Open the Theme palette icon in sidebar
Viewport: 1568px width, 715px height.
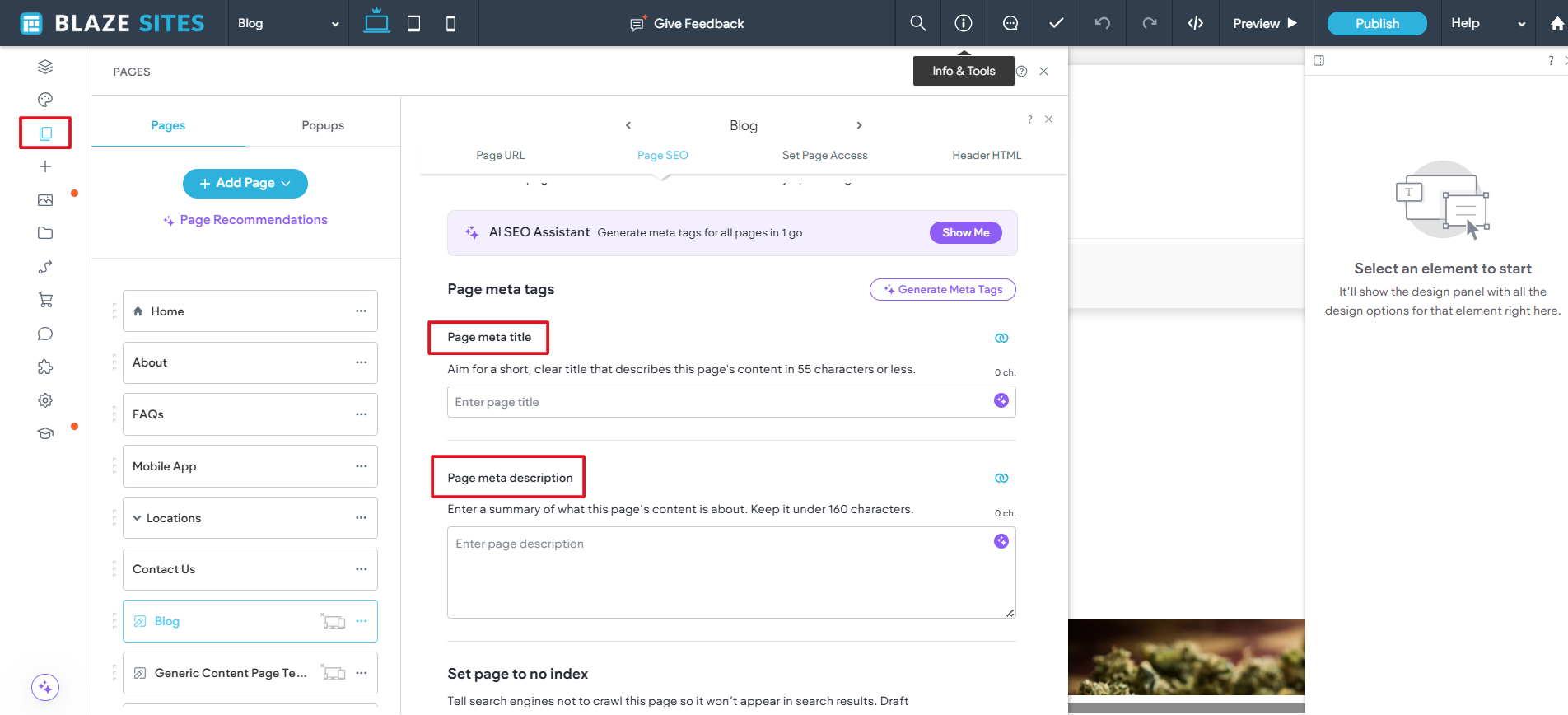pos(45,100)
